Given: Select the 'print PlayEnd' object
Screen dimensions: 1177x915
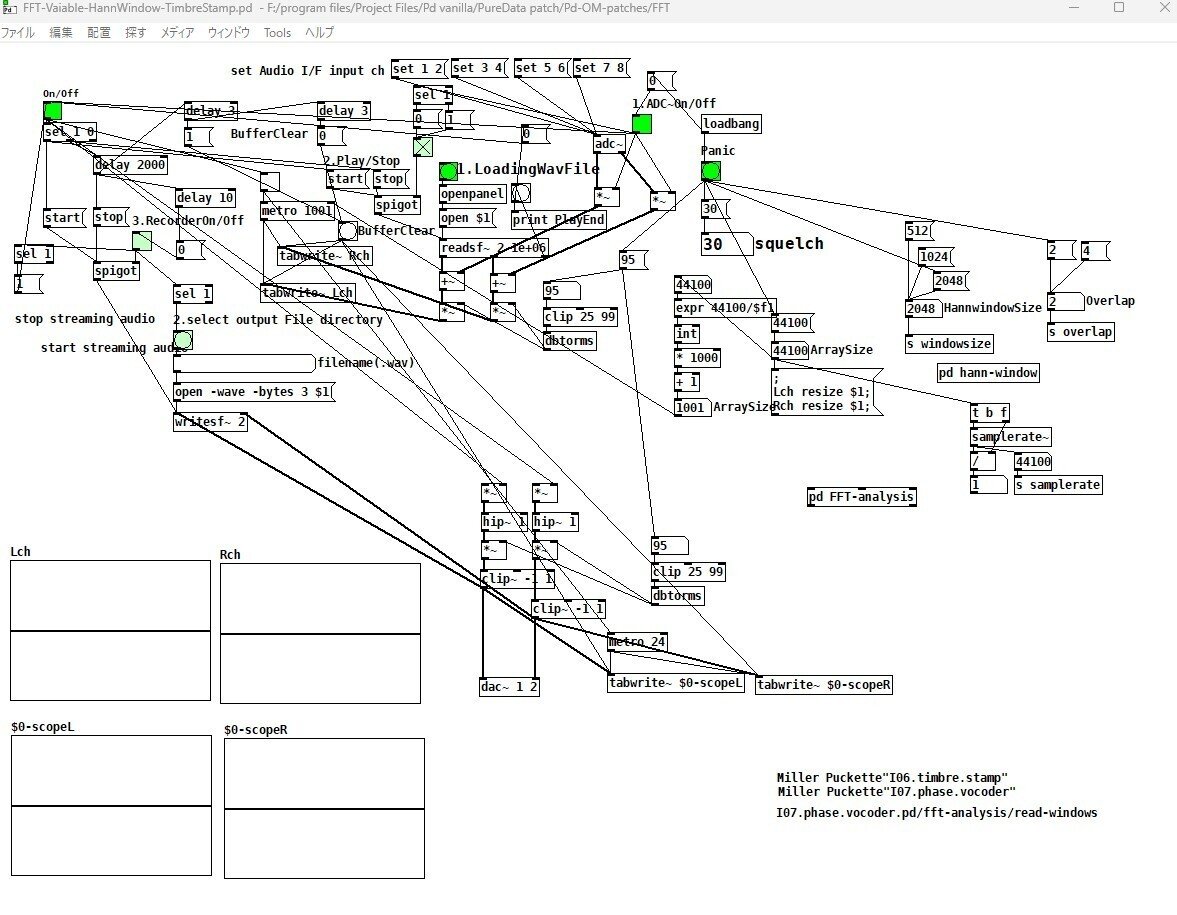Looking at the screenshot, I should [x=559, y=220].
